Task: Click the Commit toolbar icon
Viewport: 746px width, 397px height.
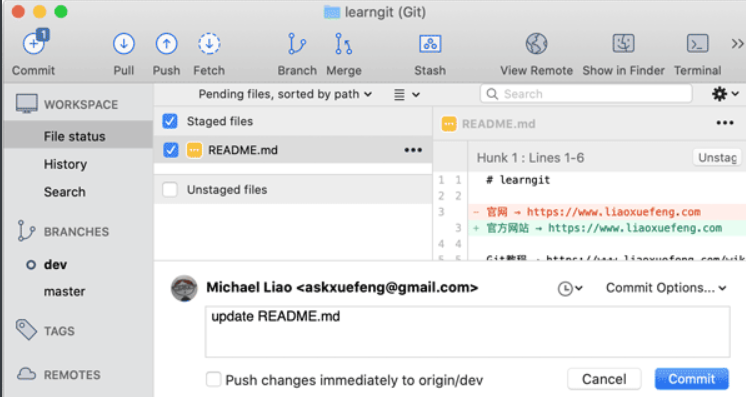Action: click(34, 43)
